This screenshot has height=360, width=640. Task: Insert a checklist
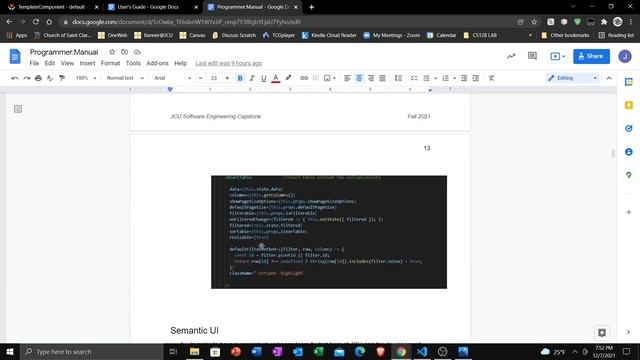(414, 78)
